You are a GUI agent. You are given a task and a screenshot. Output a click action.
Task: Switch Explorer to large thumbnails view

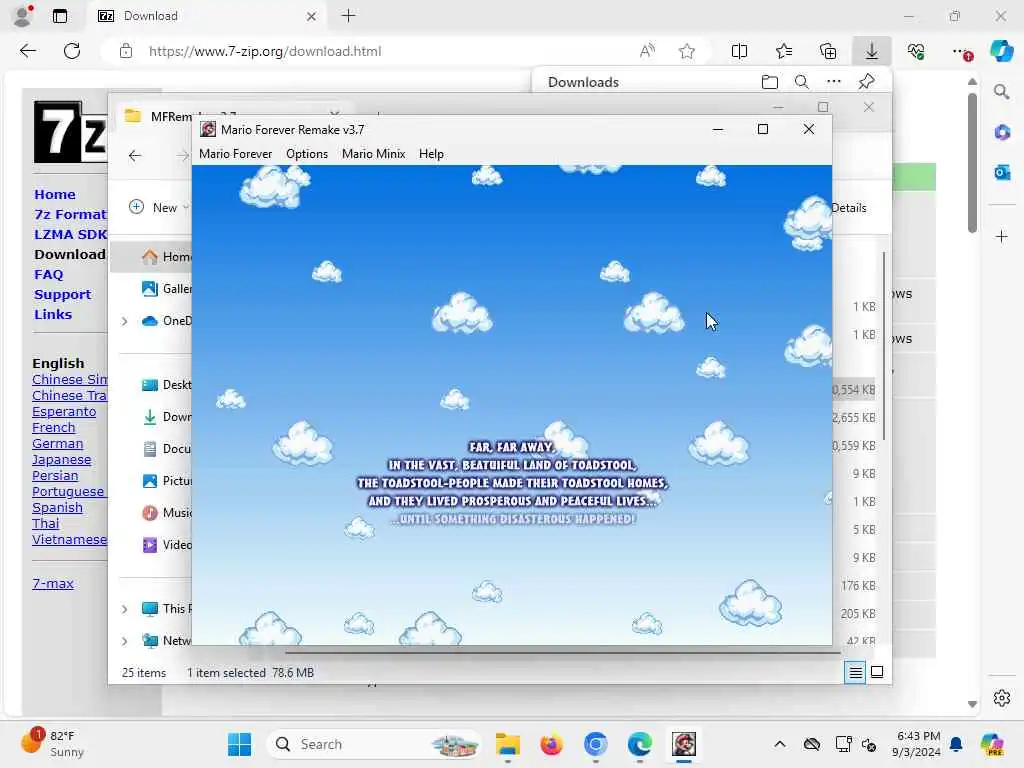coord(877,672)
